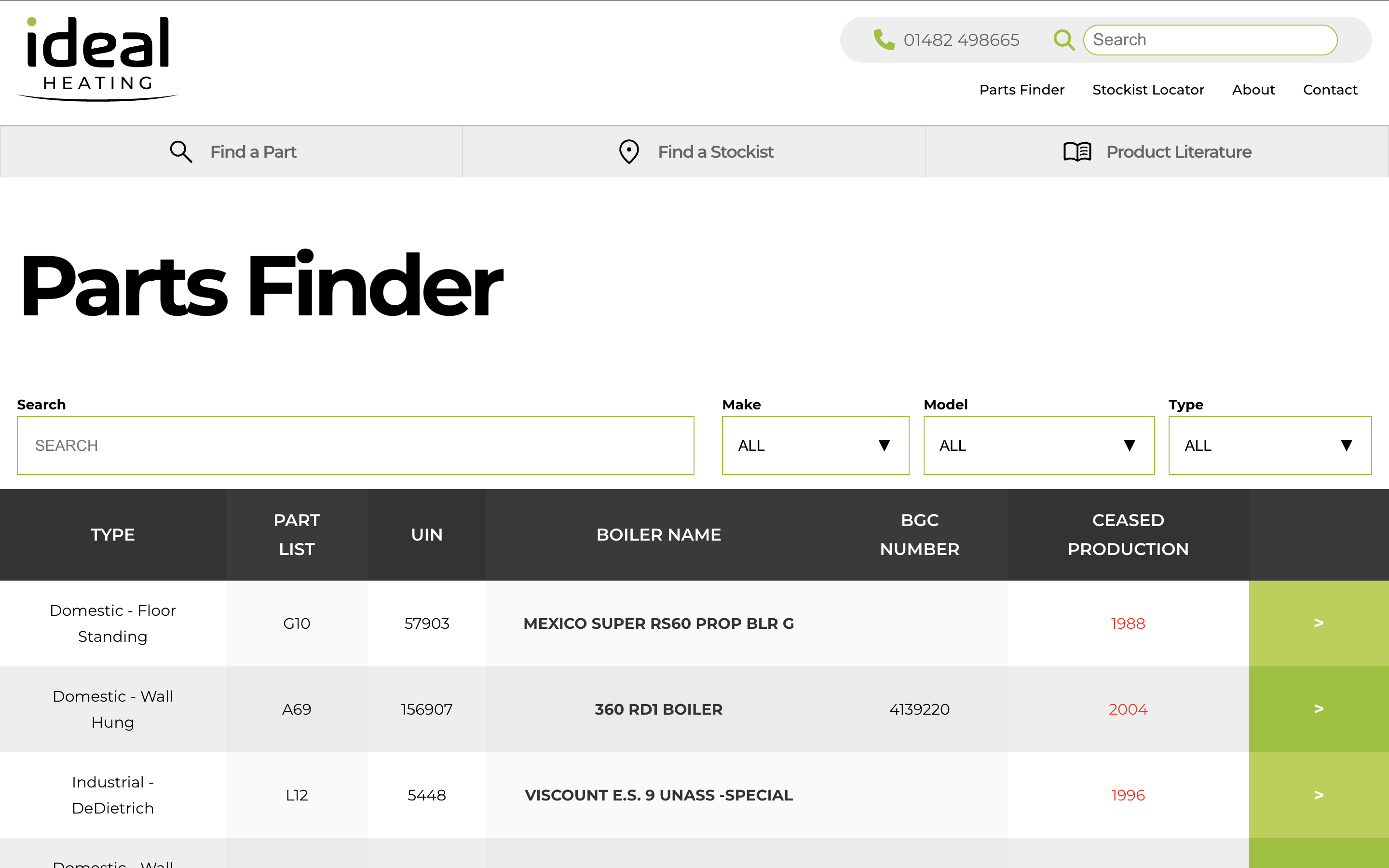Image resolution: width=1389 pixels, height=868 pixels.
Task: Click ceased production year 2004
Action: coord(1128,709)
